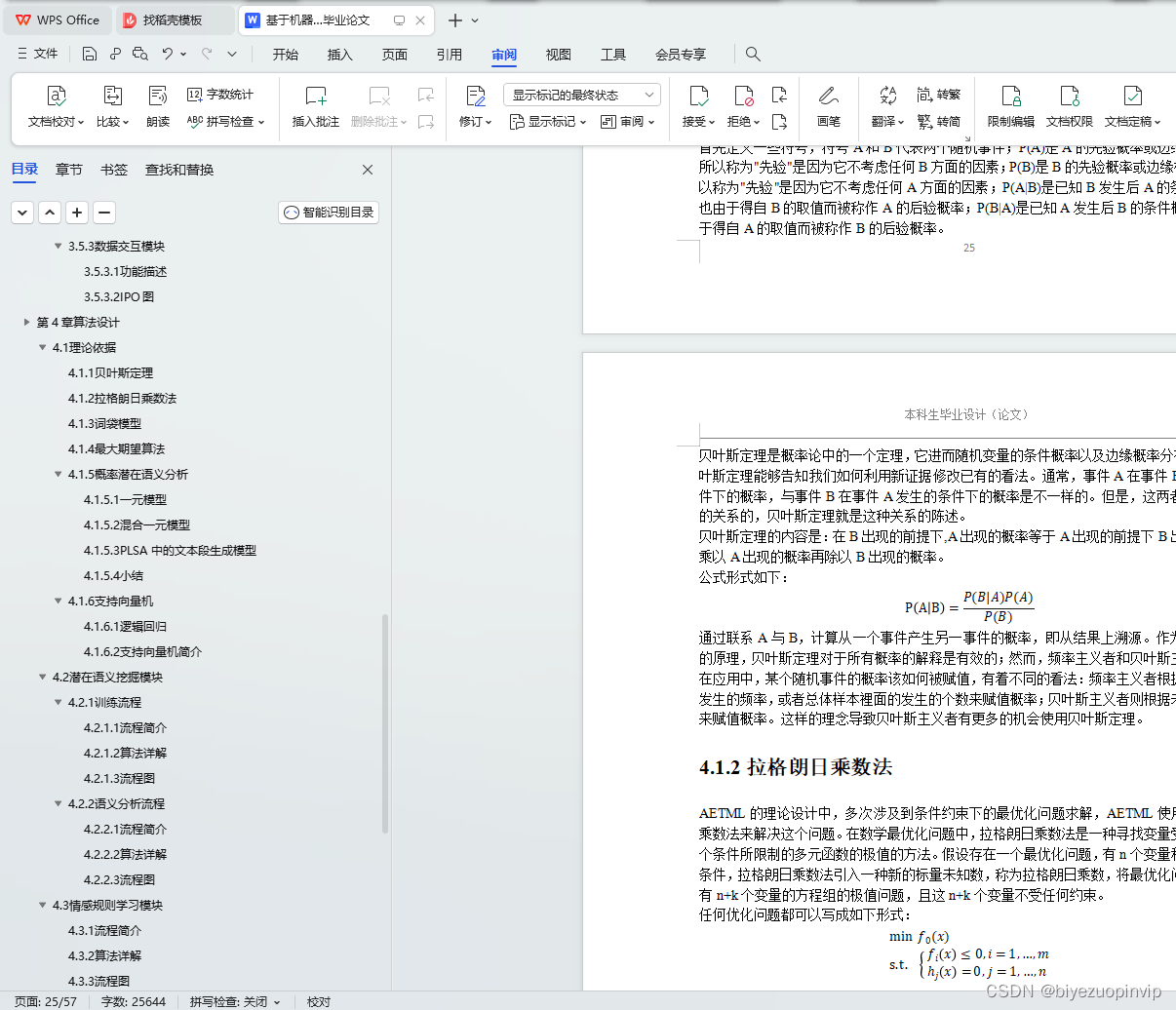Click the save icon in quick access bar
This screenshot has width=1176, height=1010.
[90, 54]
